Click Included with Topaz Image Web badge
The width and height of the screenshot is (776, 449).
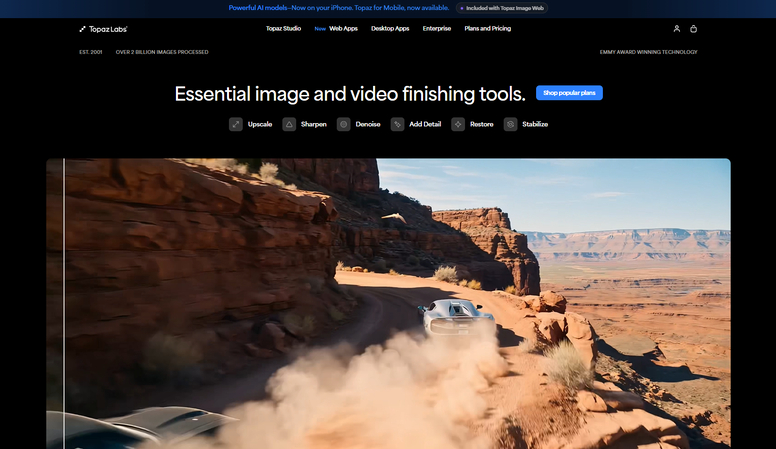point(501,8)
